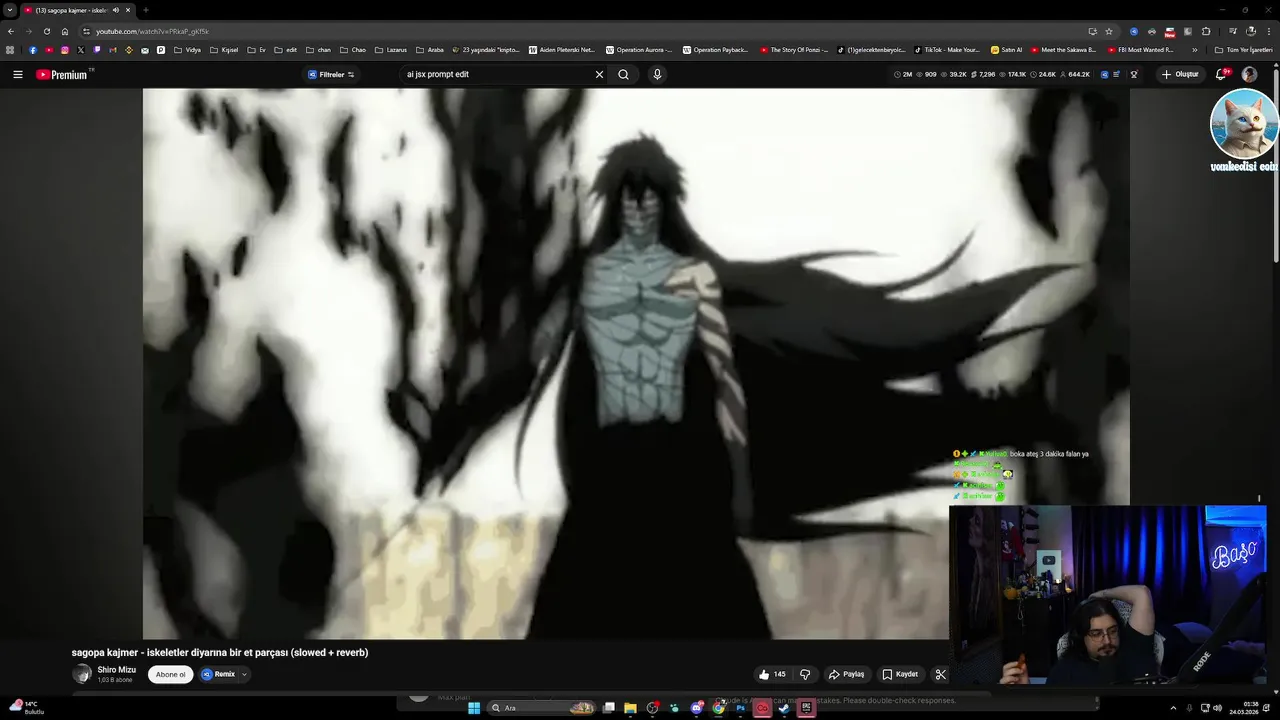The width and height of the screenshot is (1280, 720).
Task: Open the X (Twitter) bookmark icon
Action: point(81,49)
